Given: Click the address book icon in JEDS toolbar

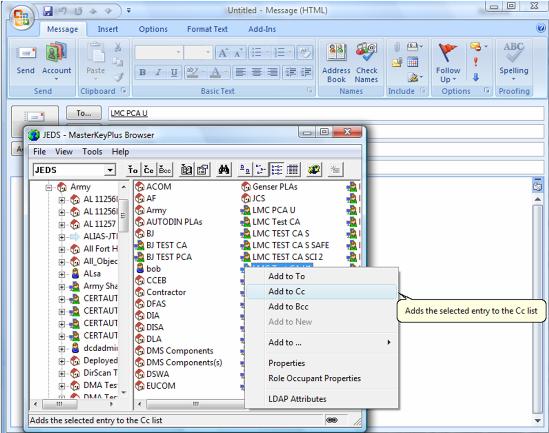Looking at the screenshot, I should point(186,170).
